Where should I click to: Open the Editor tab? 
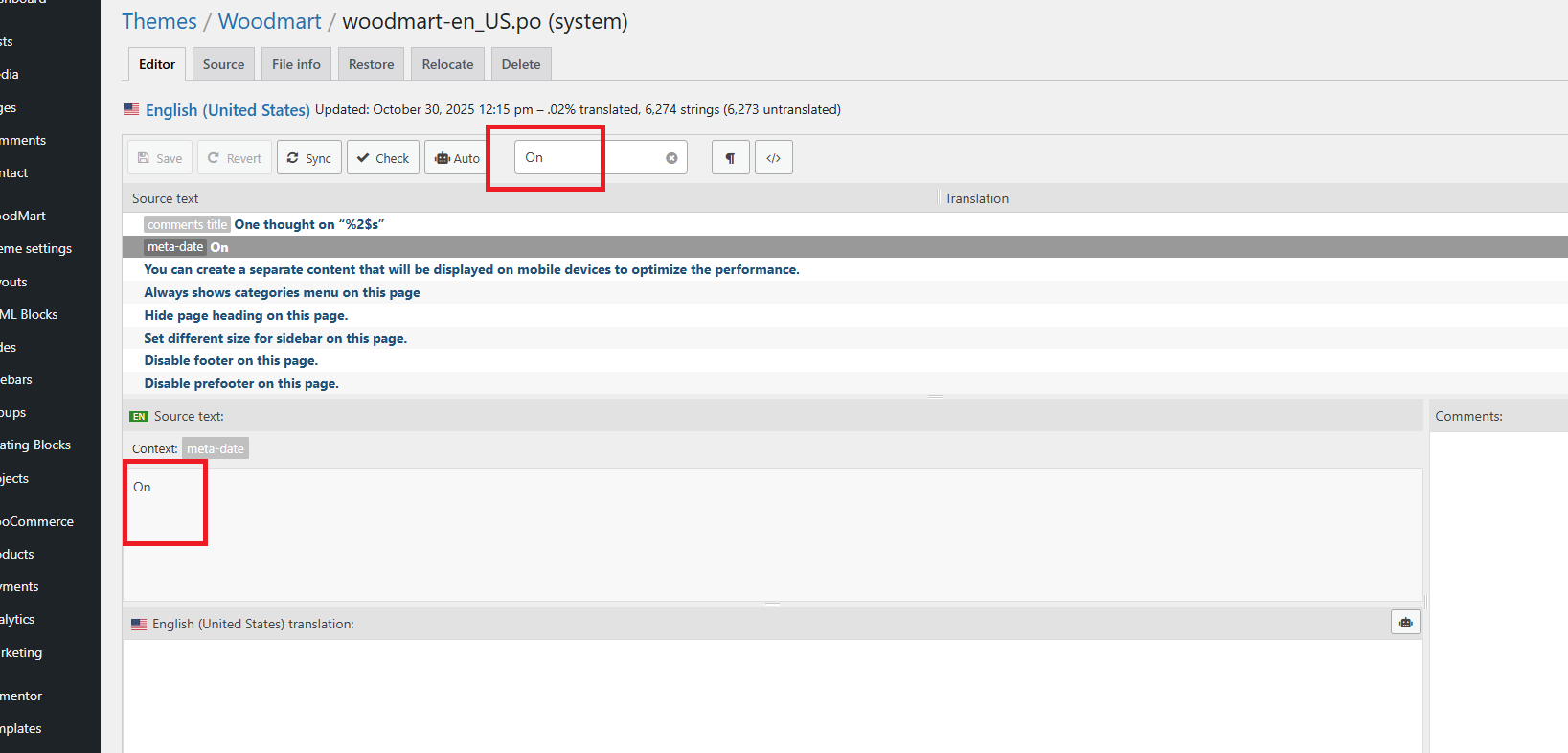157,64
